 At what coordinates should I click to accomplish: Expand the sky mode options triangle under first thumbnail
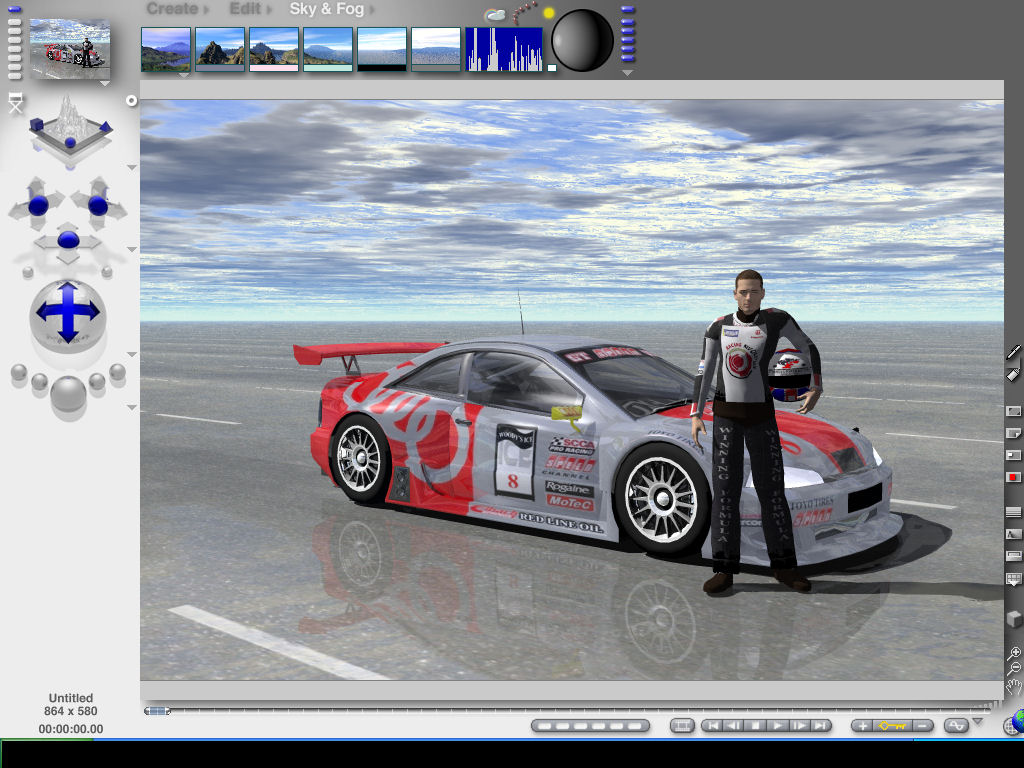point(184,76)
